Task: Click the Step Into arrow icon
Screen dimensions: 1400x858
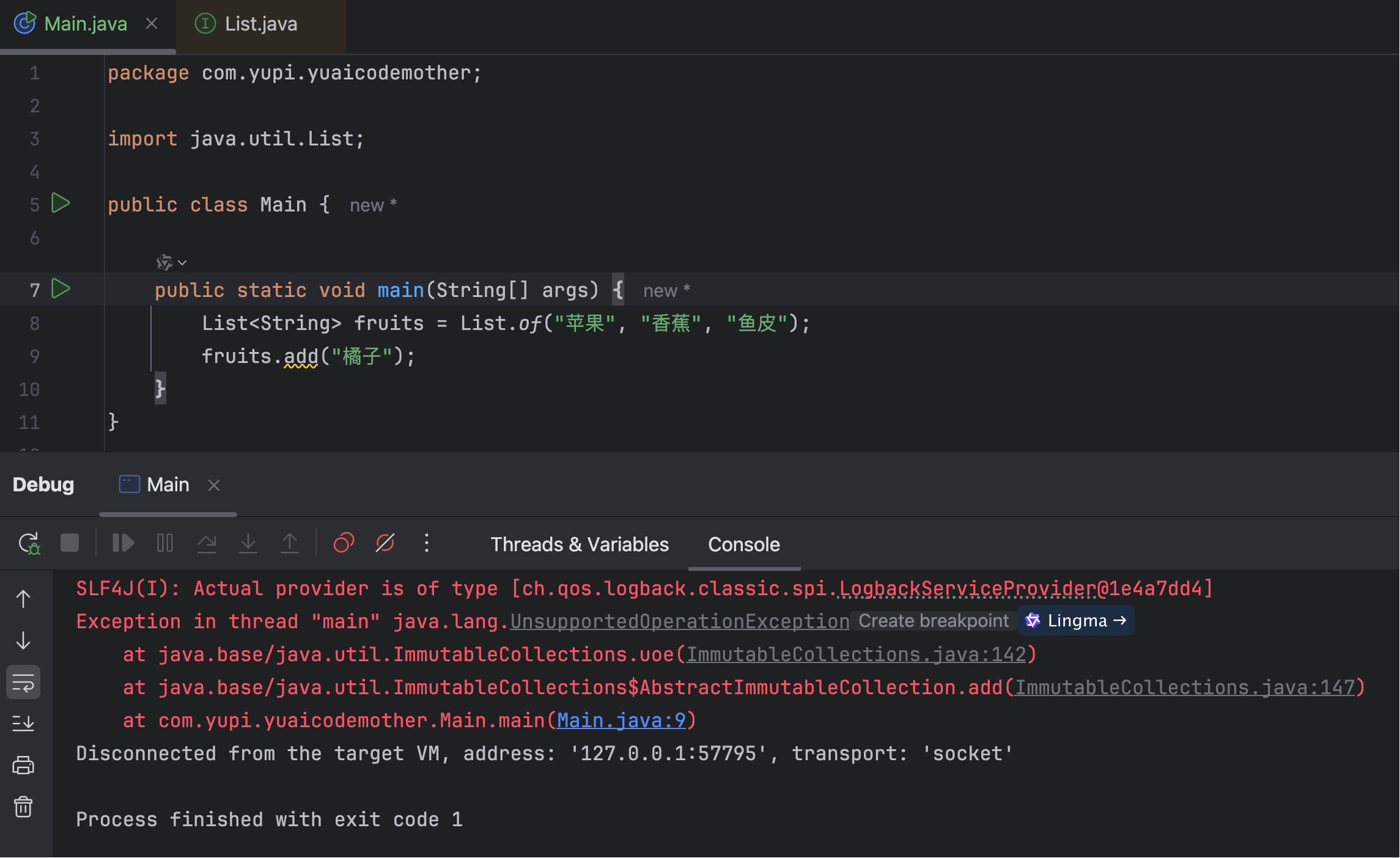Action: (248, 543)
